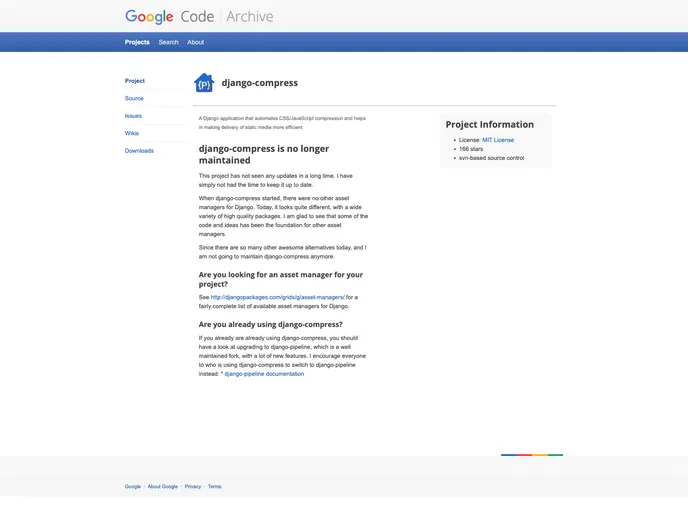Click Google link in footer
This screenshot has height=512, width=688.
[x=133, y=487]
